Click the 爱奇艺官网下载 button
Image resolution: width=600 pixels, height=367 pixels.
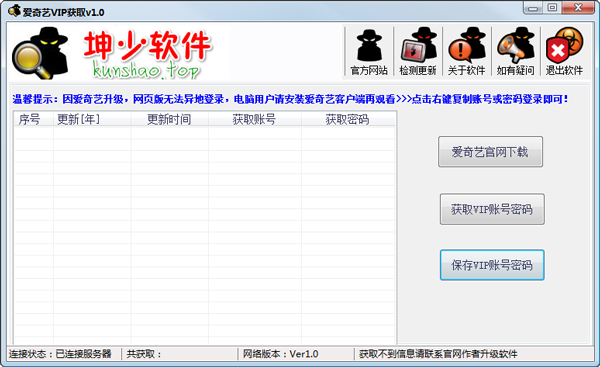[490, 152]
